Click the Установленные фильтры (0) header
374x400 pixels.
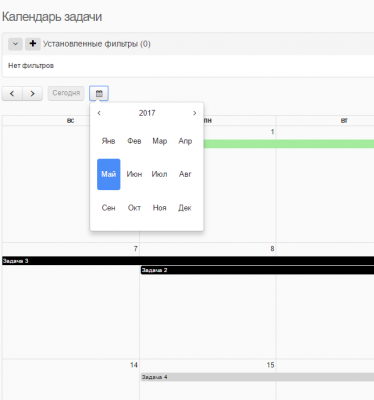(97, 44)
